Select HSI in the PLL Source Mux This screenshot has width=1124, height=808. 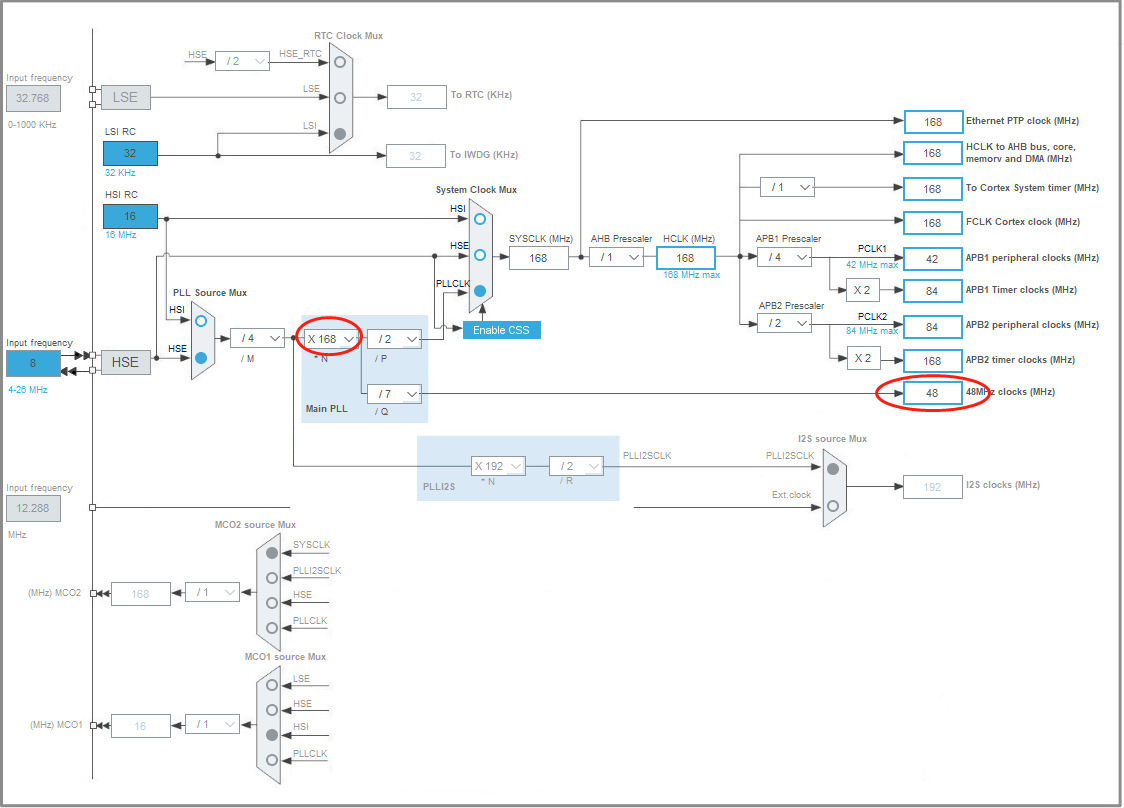click(199, 320)
